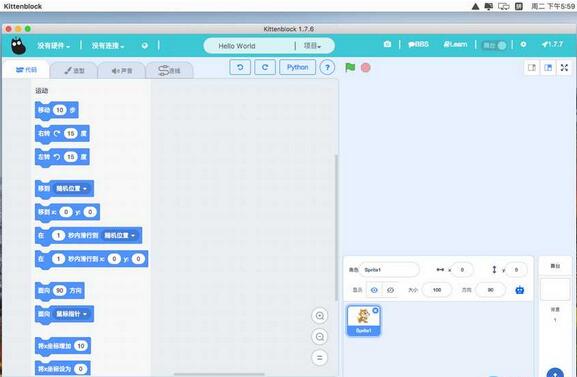Open the 没有连接 connection dropdown
The height and width of the screenshot is (377, 577).
point(107,46)
